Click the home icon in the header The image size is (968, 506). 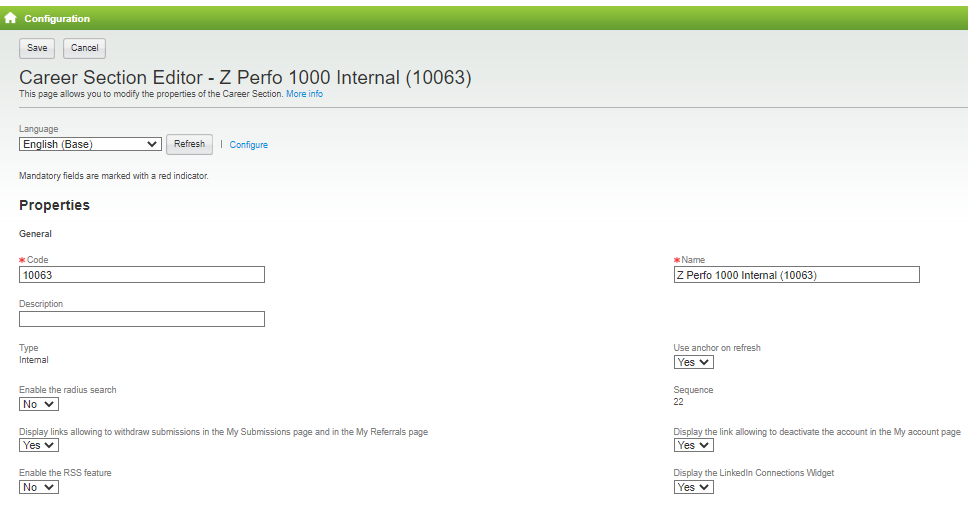pyautogui.click(x=11, y=18)
